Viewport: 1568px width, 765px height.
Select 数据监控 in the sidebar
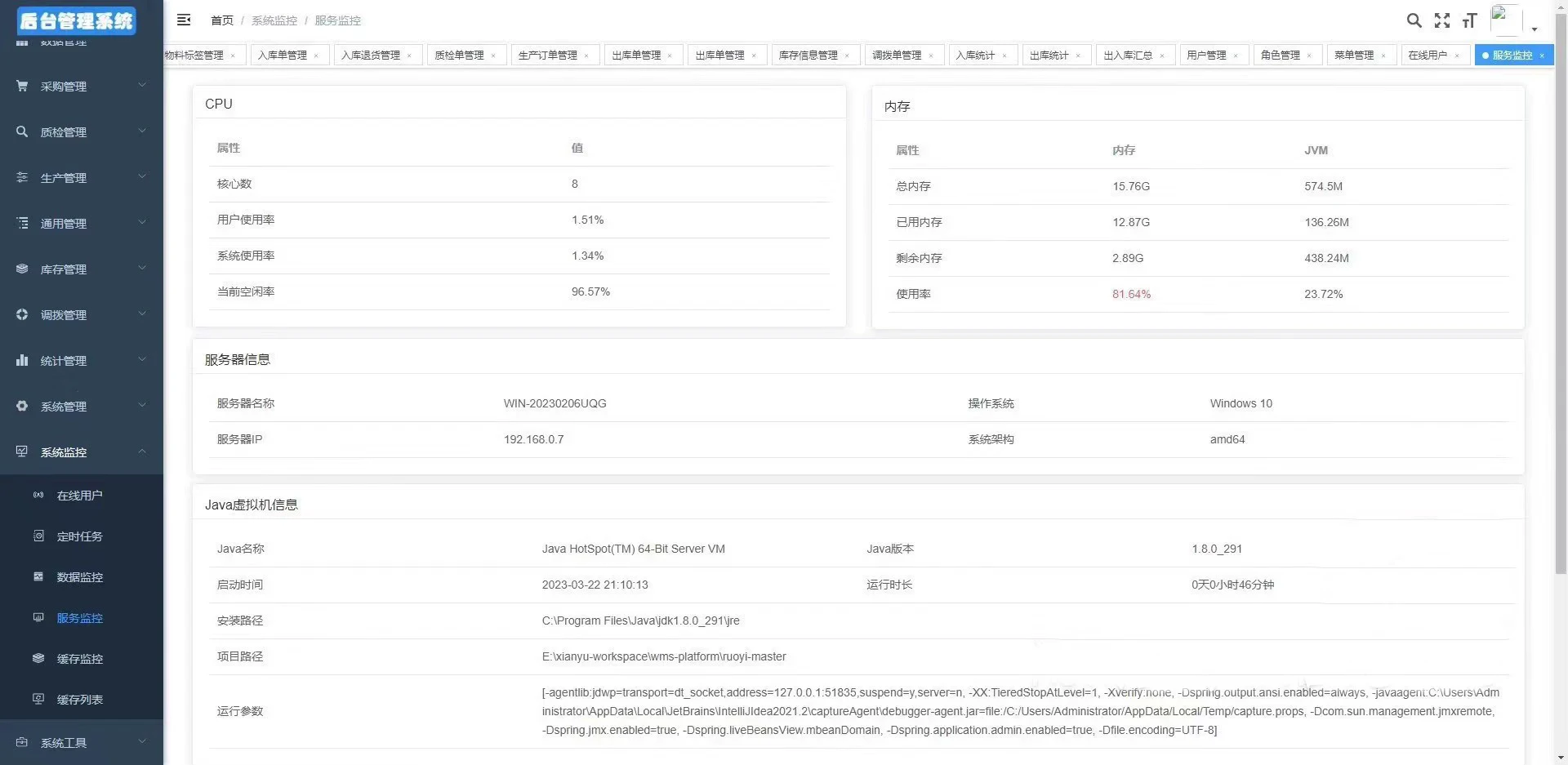(x=79, y=576)
